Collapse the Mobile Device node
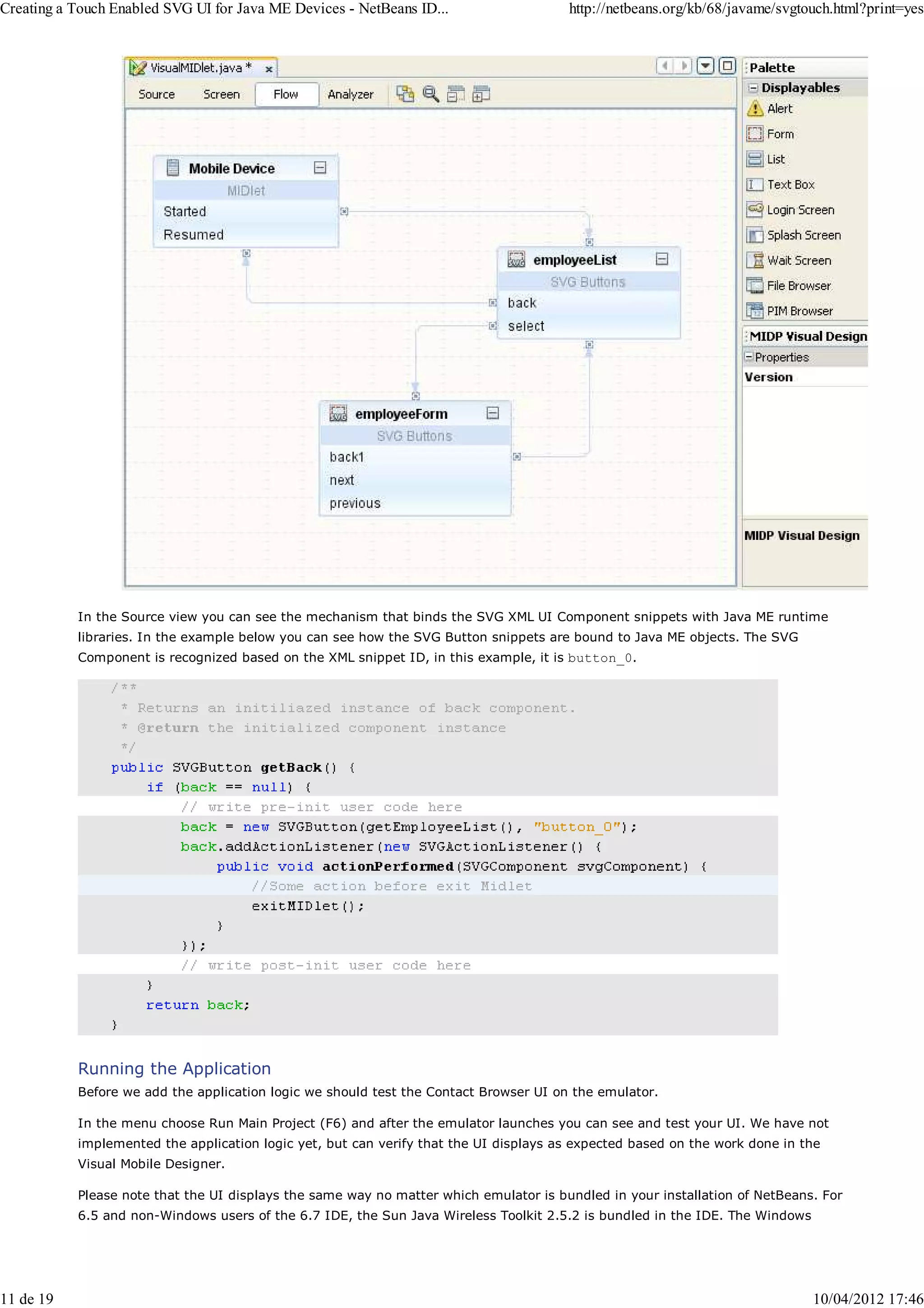Image resolution: width=924 pixels, height=1308 pixels. 320,167
